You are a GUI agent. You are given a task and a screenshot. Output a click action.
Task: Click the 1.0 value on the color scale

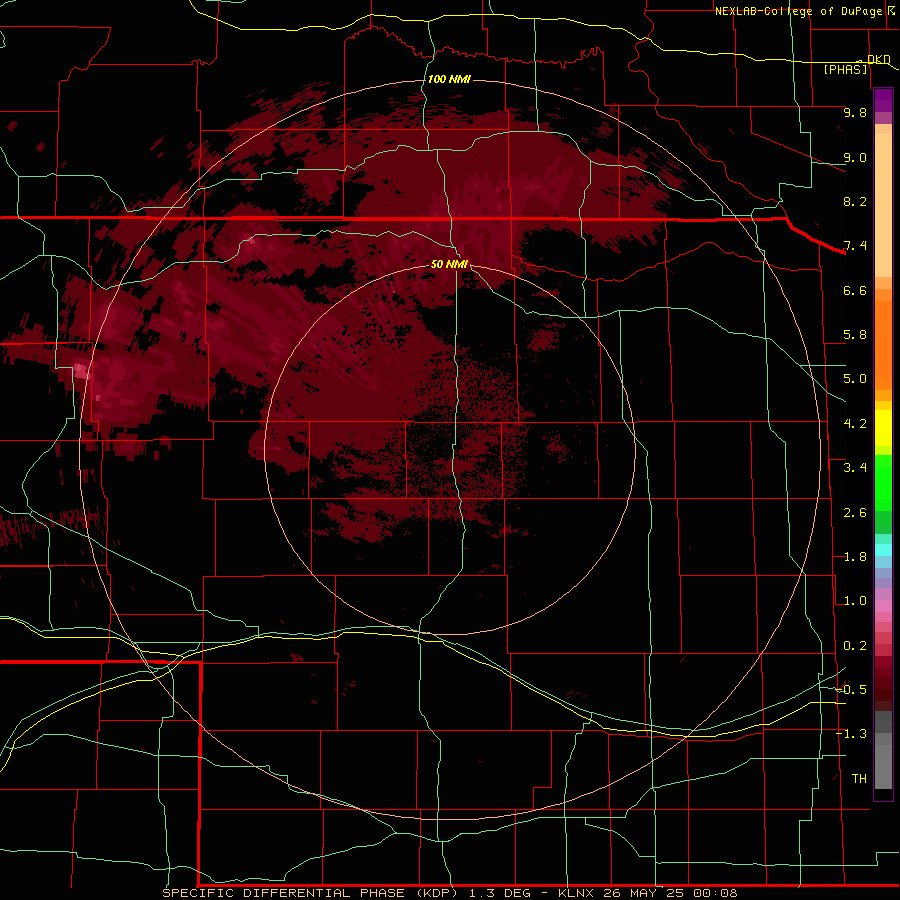point(855,601)
